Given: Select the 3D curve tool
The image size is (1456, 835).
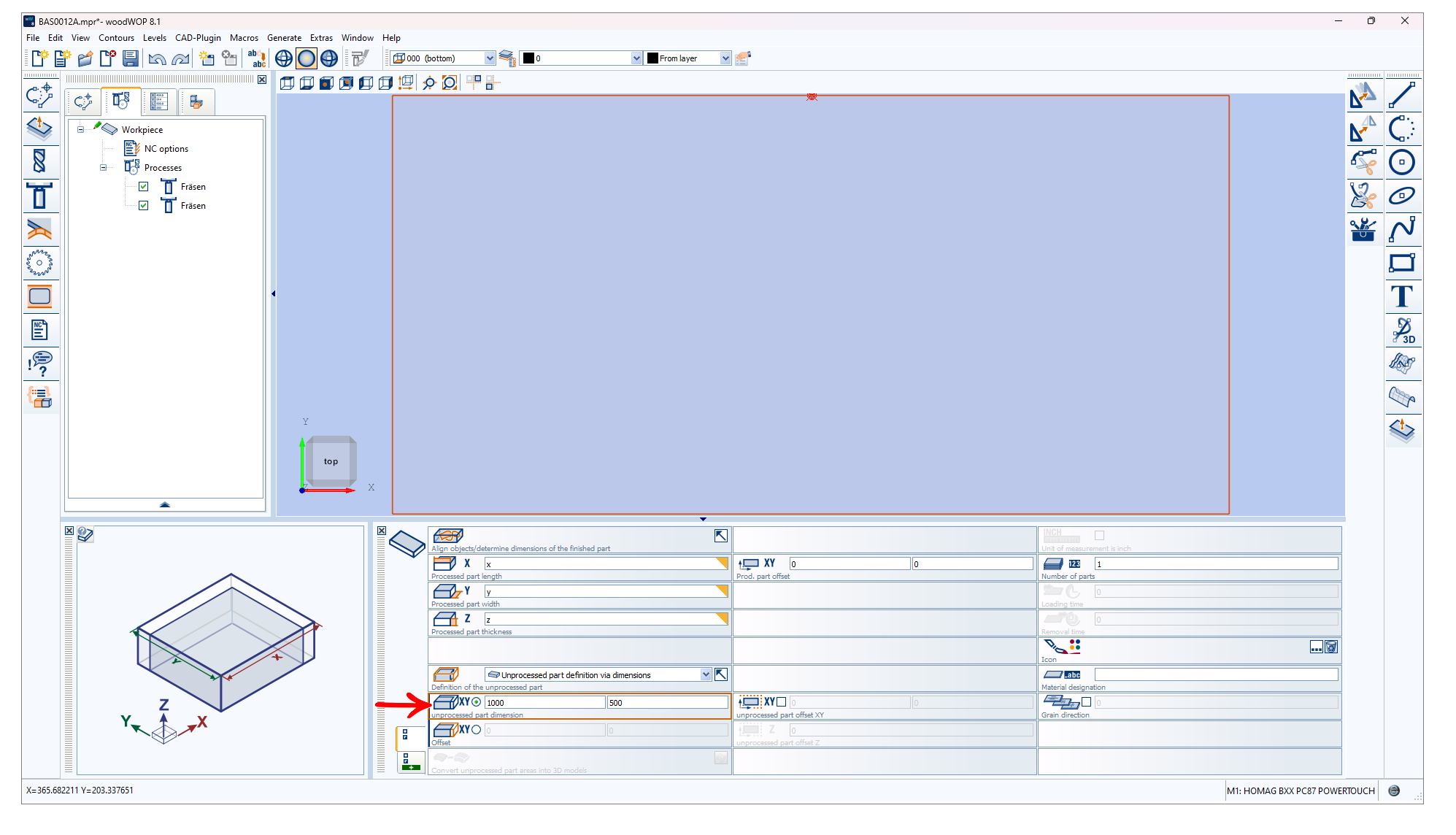Looking at the screenshot, I should tap(1402, 330).
